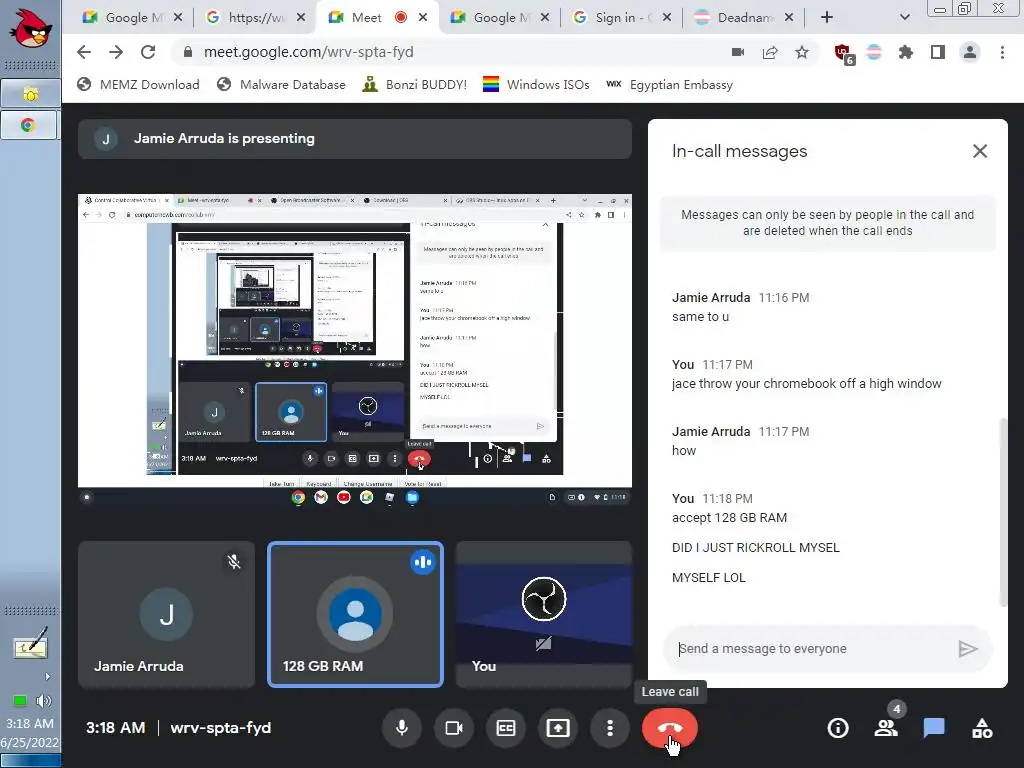This screenshot has width=1024, height=768.
Task: Click the share page icon in address bar
Action: (x=770, y=52)
